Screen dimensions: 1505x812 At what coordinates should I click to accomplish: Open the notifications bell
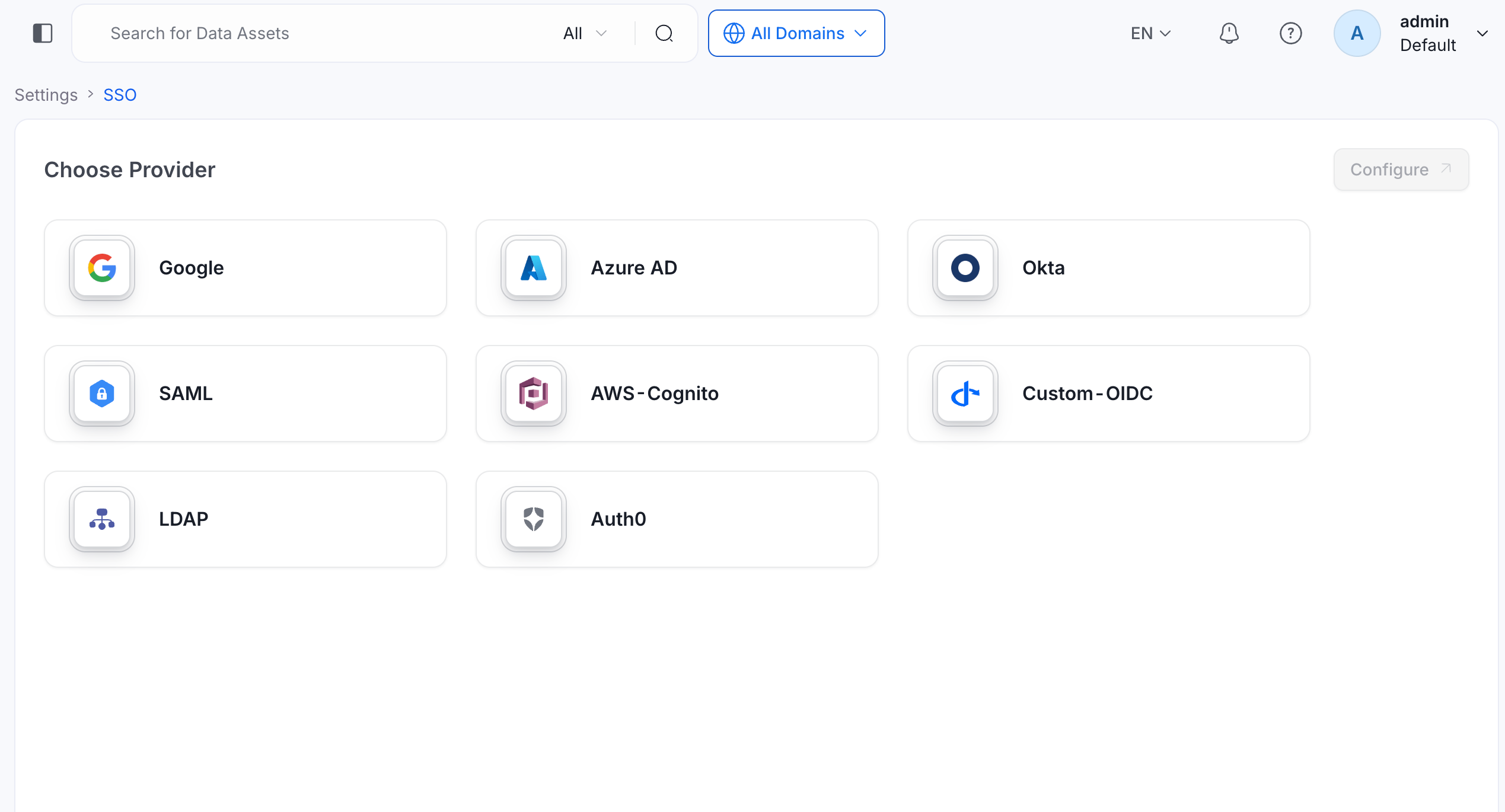pos(1229,33)
